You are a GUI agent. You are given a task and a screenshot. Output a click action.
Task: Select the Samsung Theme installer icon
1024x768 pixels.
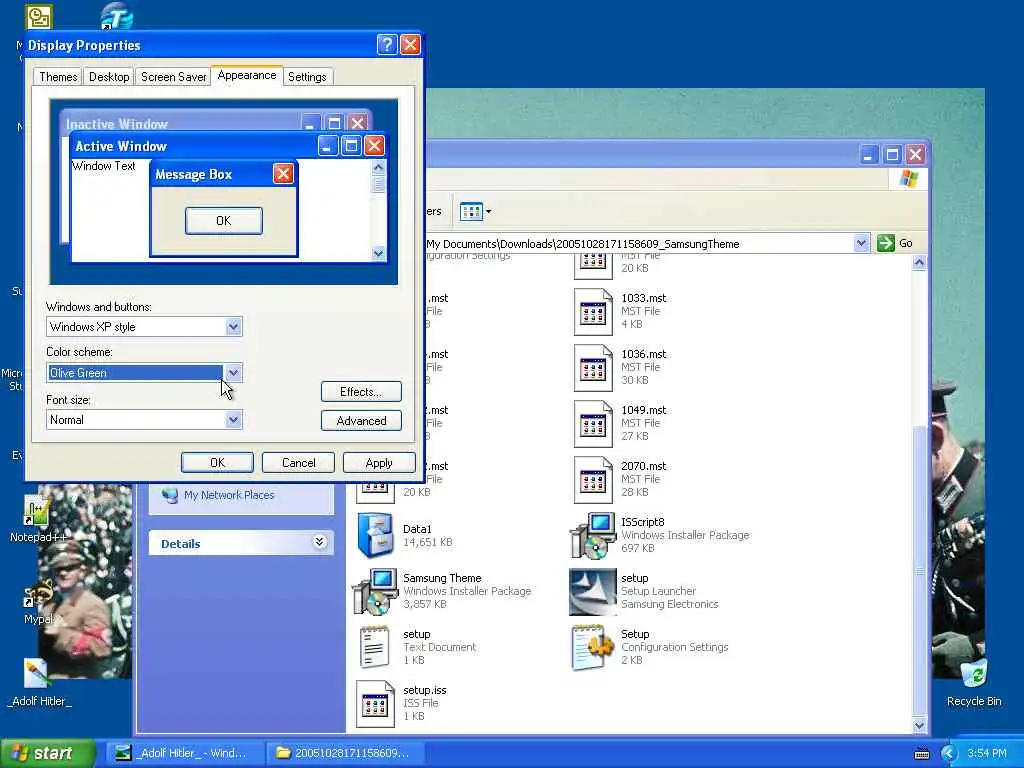[x=376, y=592]
